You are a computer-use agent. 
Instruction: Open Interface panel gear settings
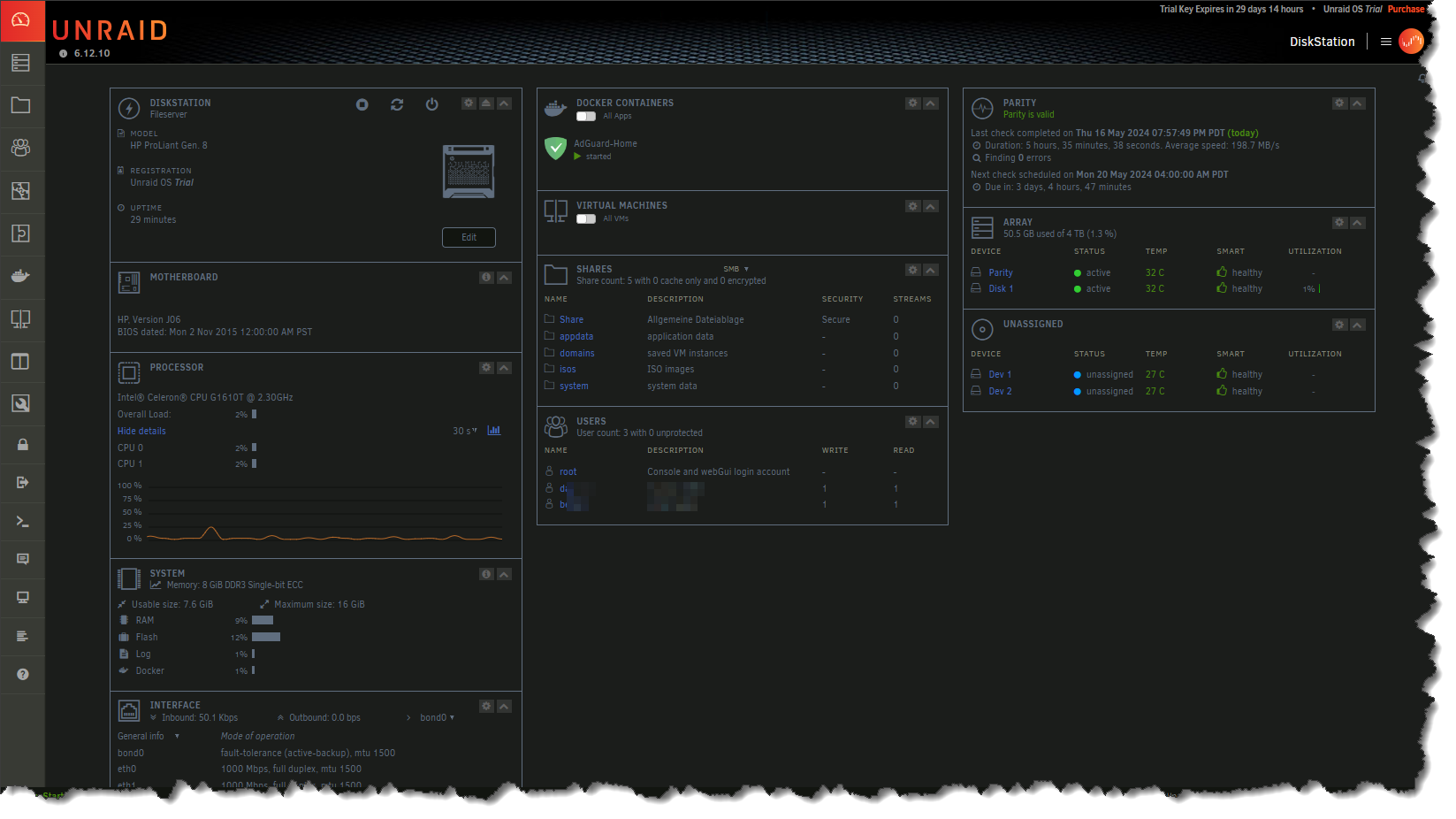(x=486, y=706)
